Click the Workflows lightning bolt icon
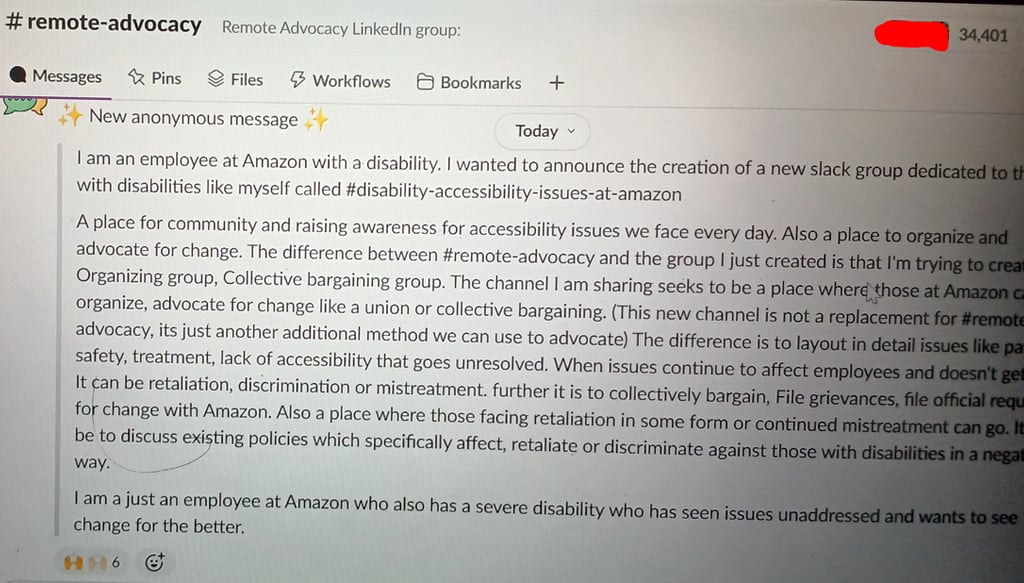1024x583 pixels. 297,81
